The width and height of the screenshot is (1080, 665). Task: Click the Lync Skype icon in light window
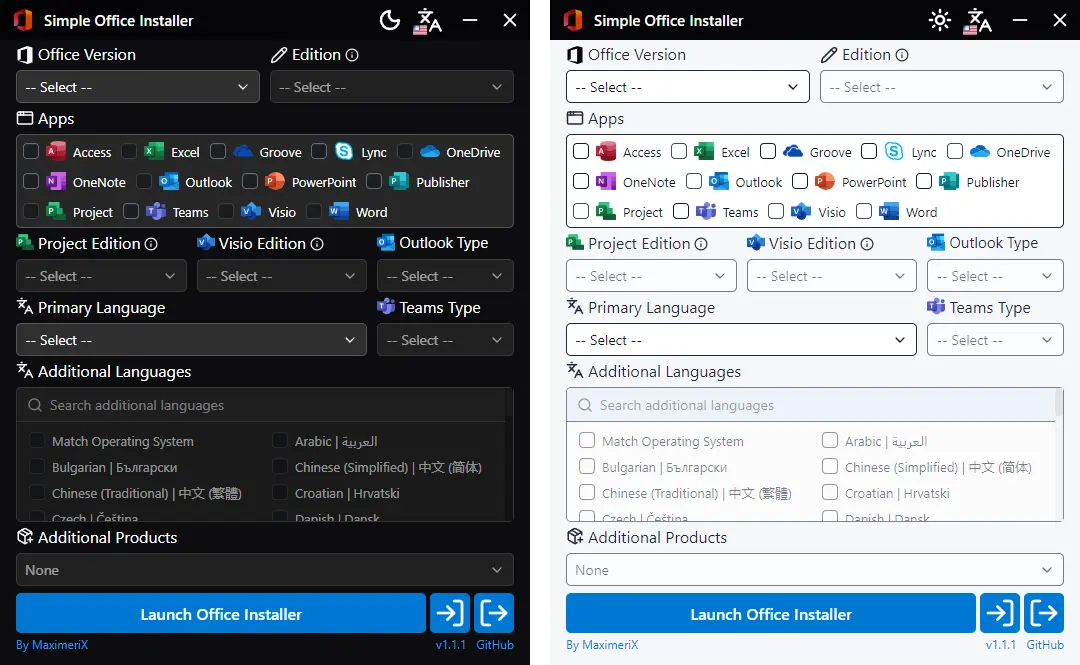[x=894, y=152]
